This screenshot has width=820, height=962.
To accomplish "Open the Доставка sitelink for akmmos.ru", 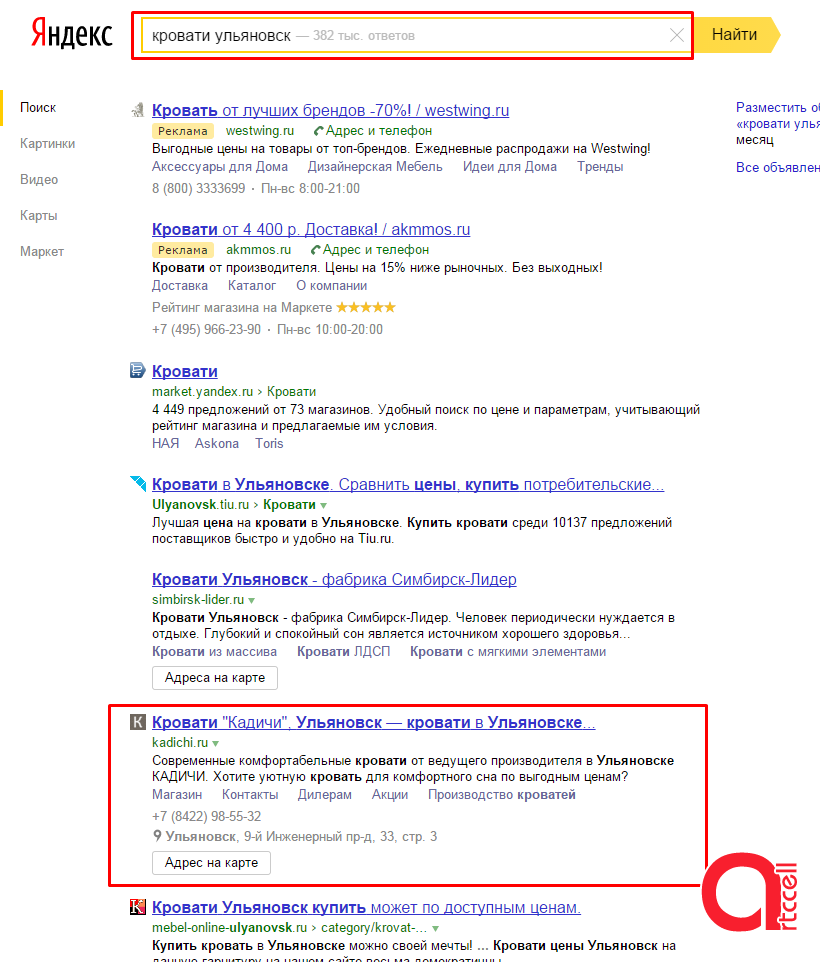I will pos(180,285).
